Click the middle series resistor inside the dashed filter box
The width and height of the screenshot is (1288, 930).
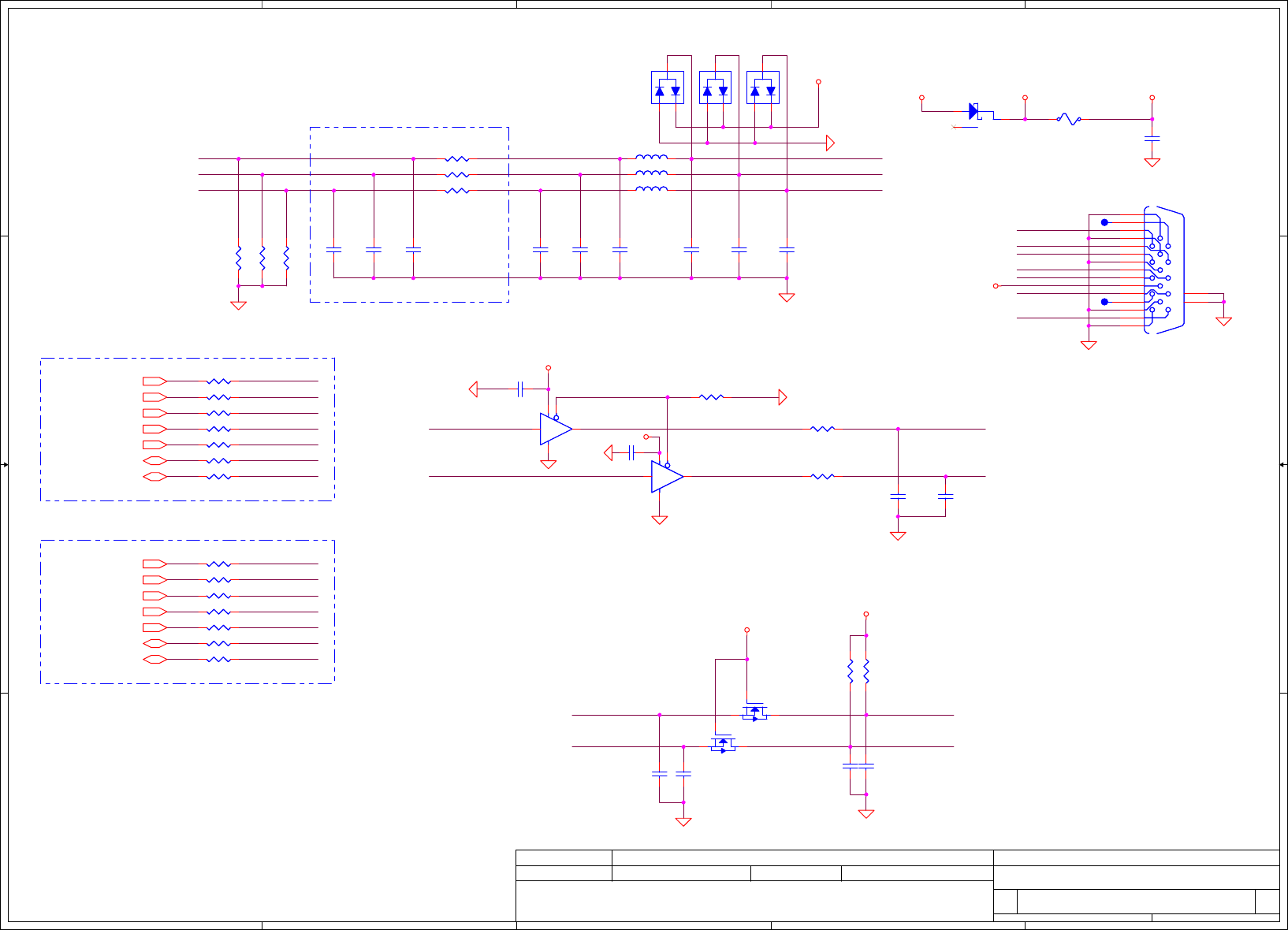(x=456, y=175)
